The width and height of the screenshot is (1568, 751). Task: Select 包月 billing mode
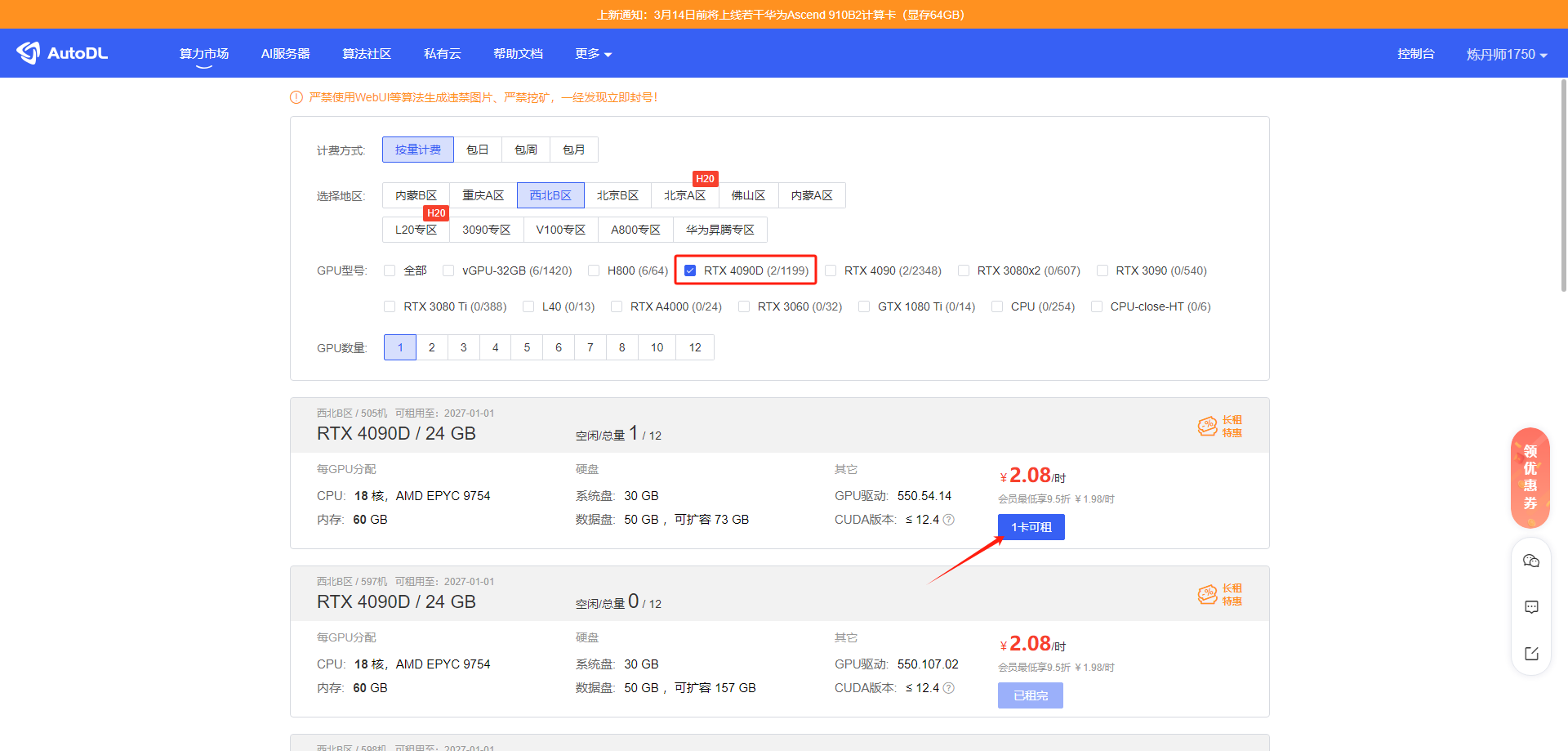click(574, 150)
